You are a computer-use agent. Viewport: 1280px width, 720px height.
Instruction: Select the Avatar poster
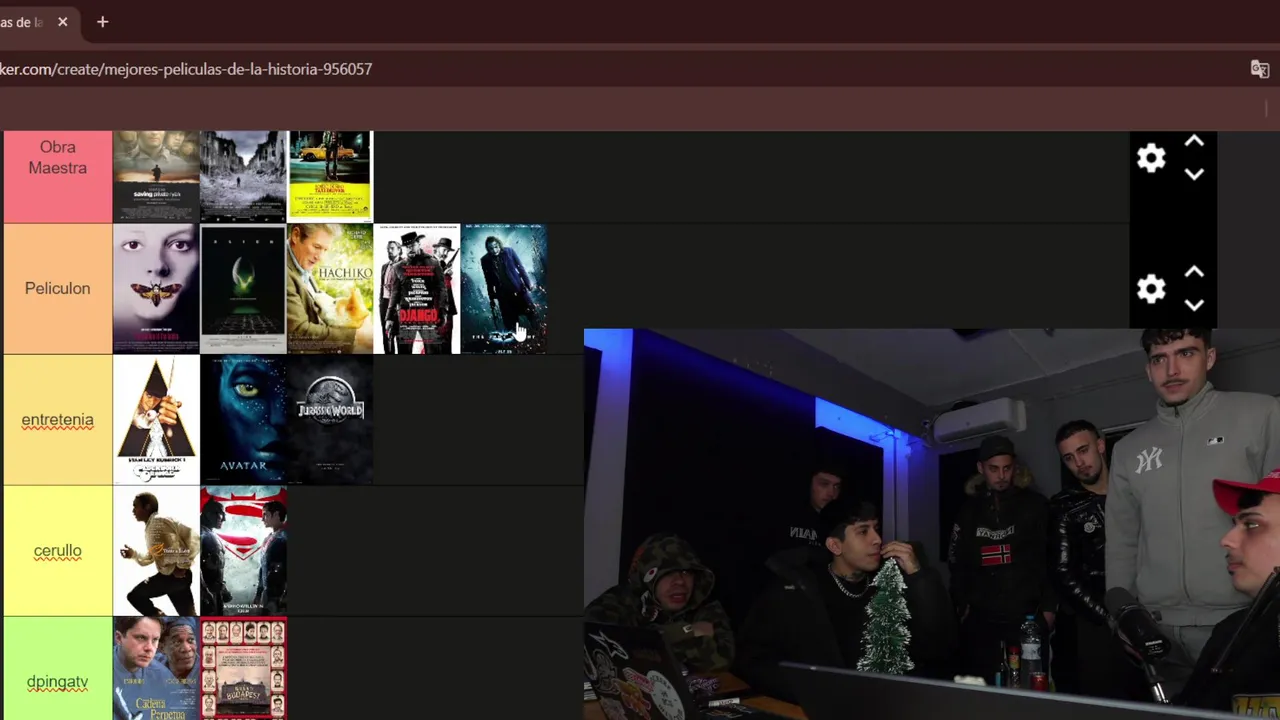[x=243, y=420]
